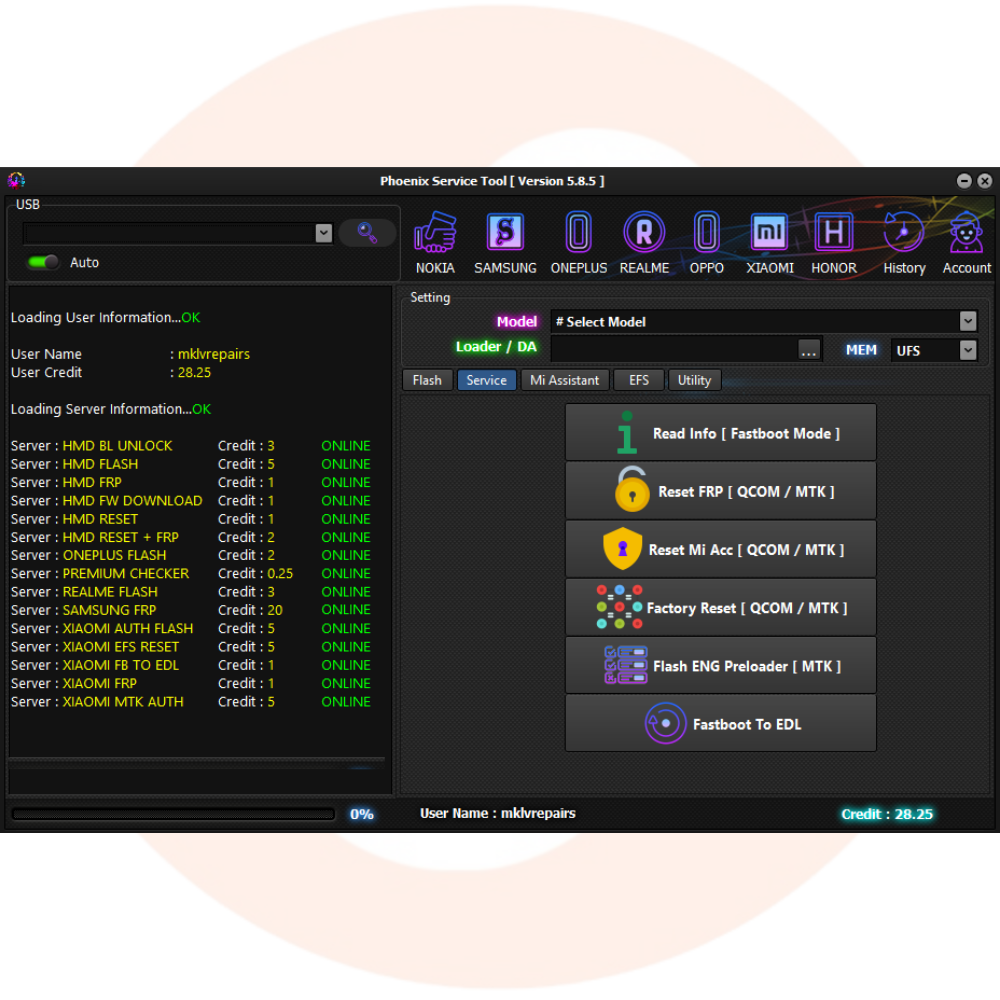Screen dimensions: 1000x1000
Task: Click the Phoenix app logo in title bar
Action: (17, 180)
